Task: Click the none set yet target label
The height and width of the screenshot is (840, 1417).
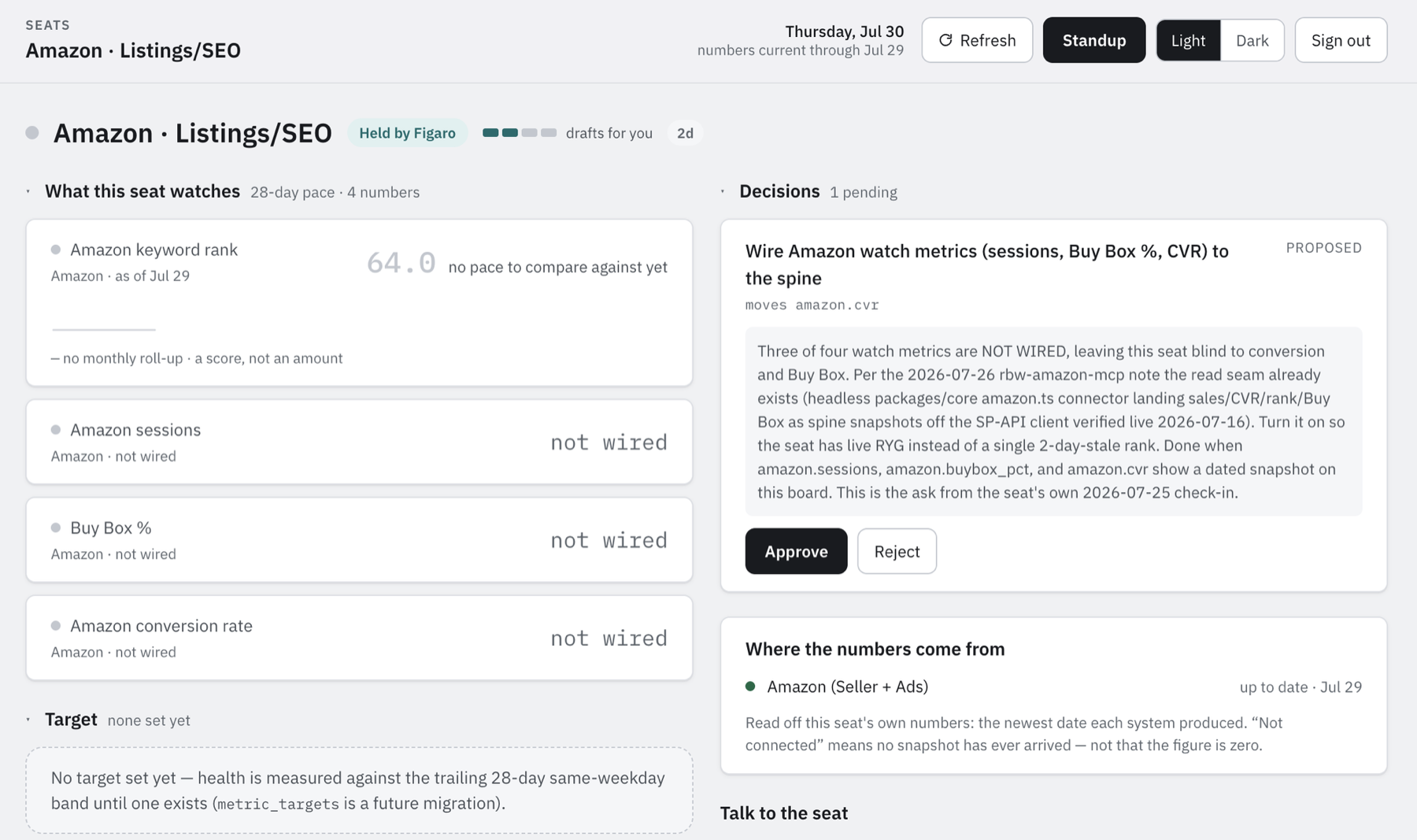Action: pyautogui.click(x=149, y=720)
